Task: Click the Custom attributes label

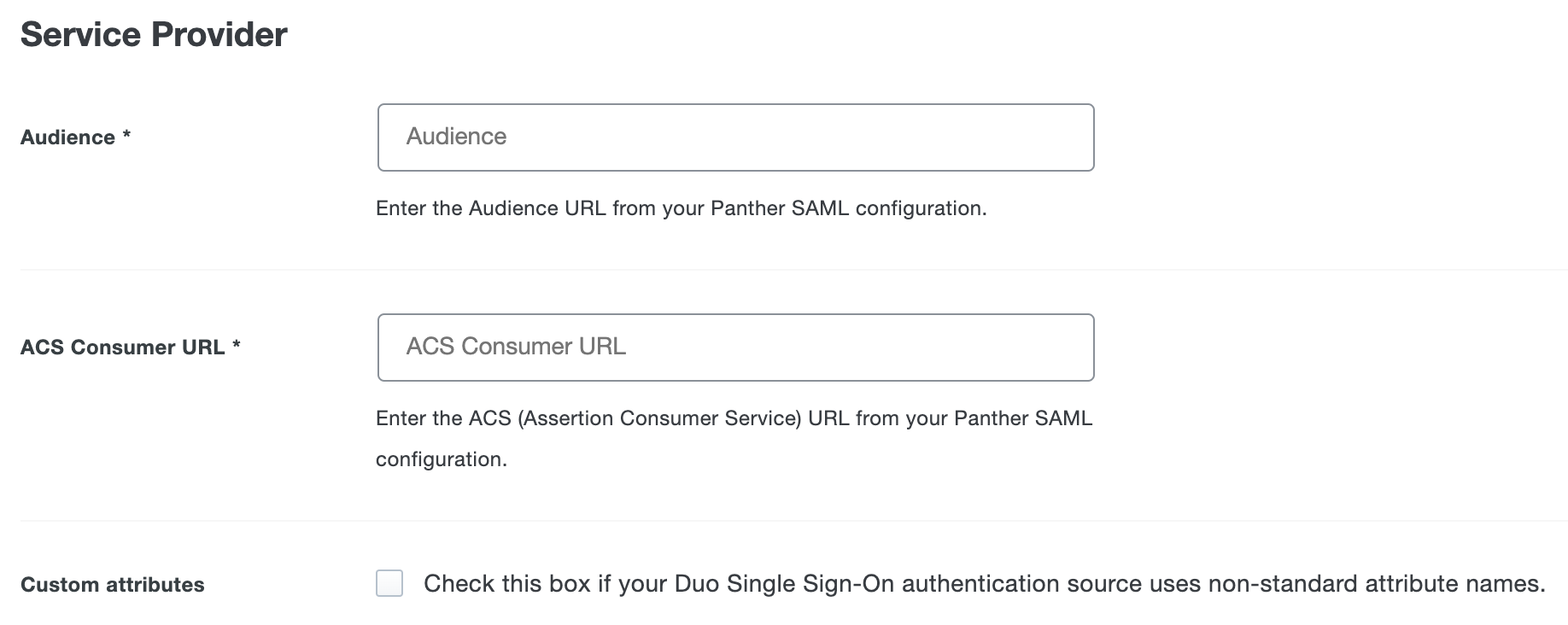Action: (x=113, y=584)
